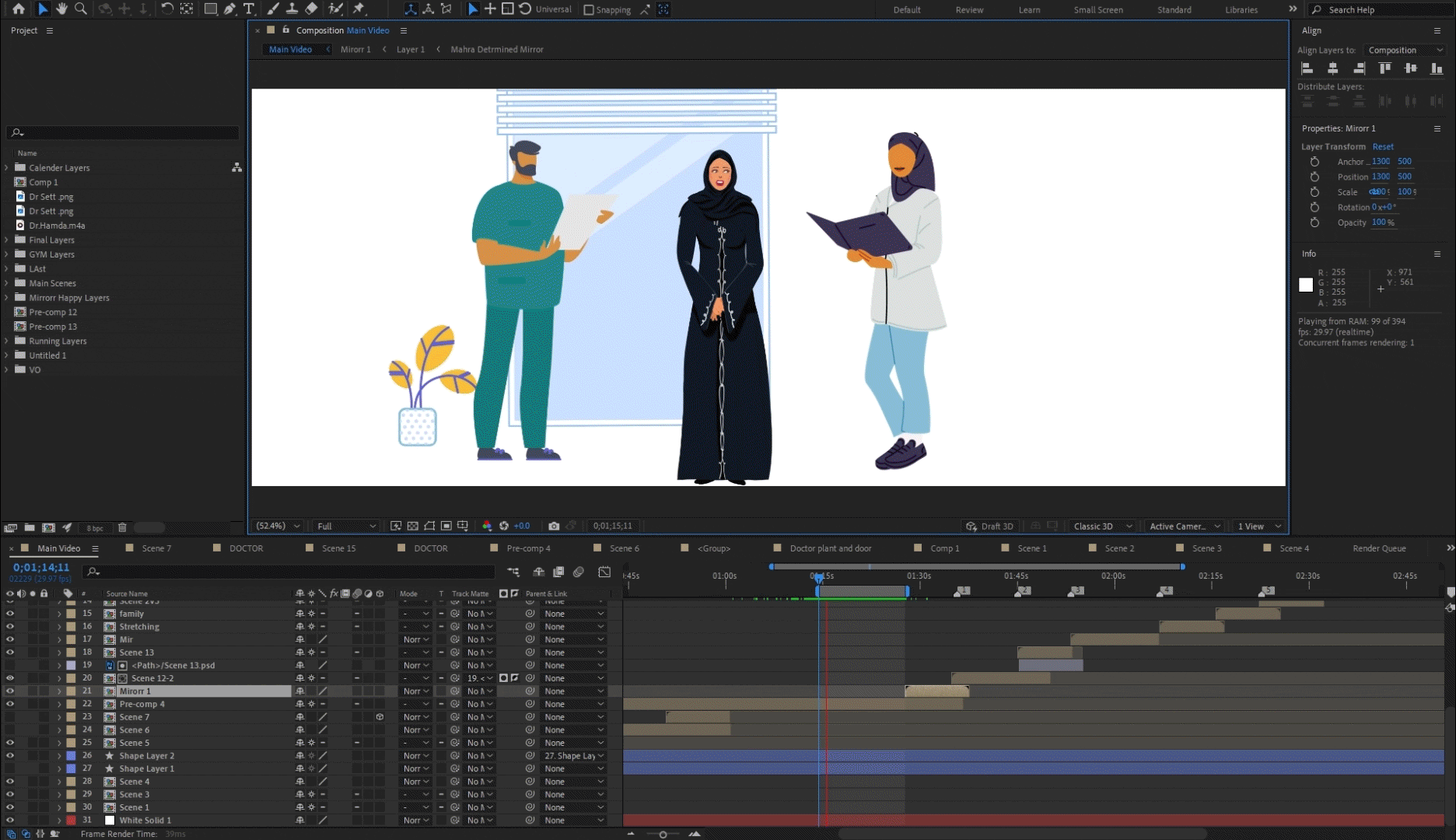Viewport: 1456px width, 840px height.
Task: Toggle visibility eye of Pre-comp 4 layer
Action: click(10, 704)
